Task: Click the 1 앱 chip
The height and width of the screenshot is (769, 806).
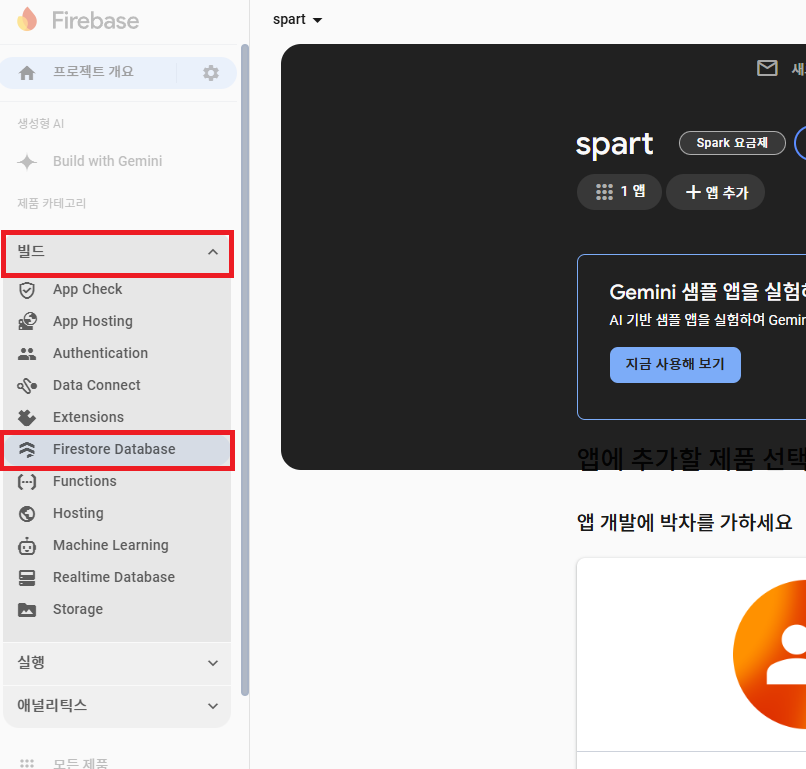Action: click(x=619, y=192)
